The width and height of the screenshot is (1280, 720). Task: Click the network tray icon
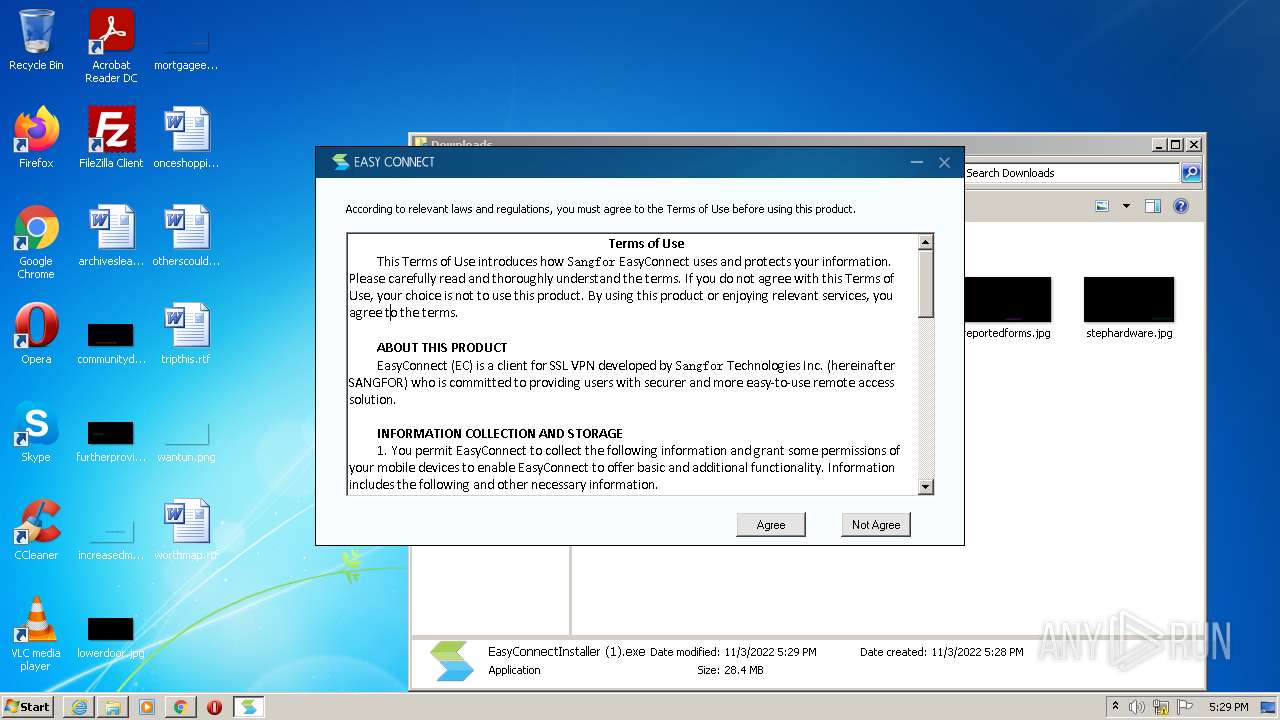1161,707
